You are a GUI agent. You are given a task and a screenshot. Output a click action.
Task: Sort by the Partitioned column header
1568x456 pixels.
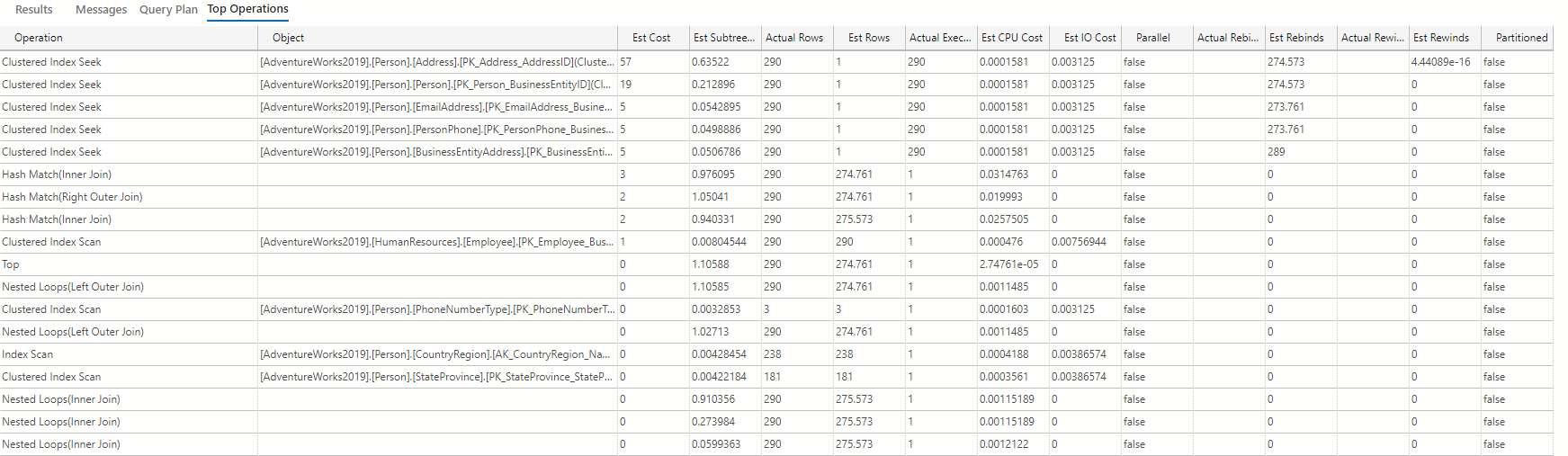click(x=1521, y=38)
